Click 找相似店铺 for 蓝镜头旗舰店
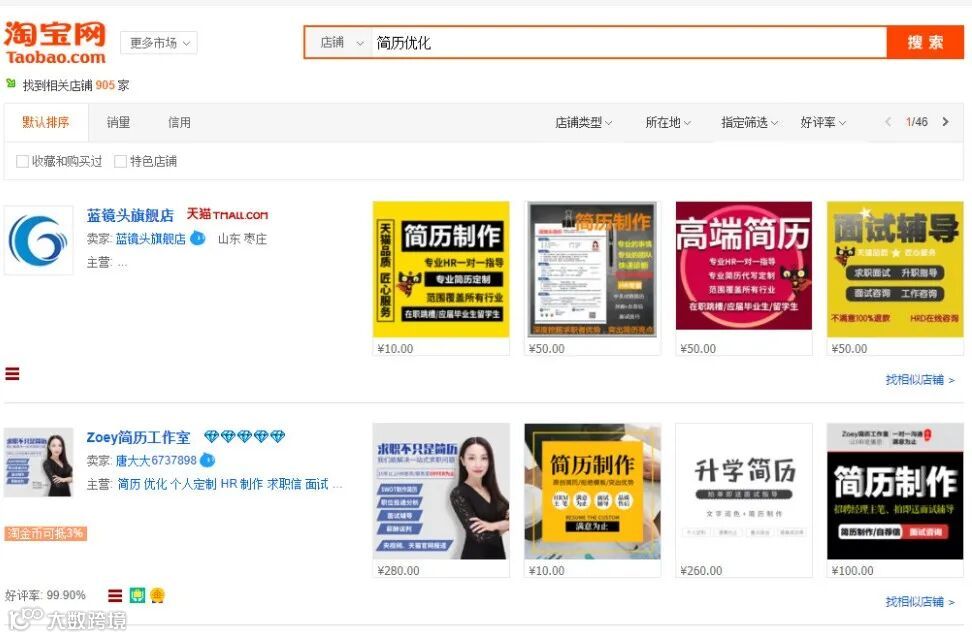 920,379
